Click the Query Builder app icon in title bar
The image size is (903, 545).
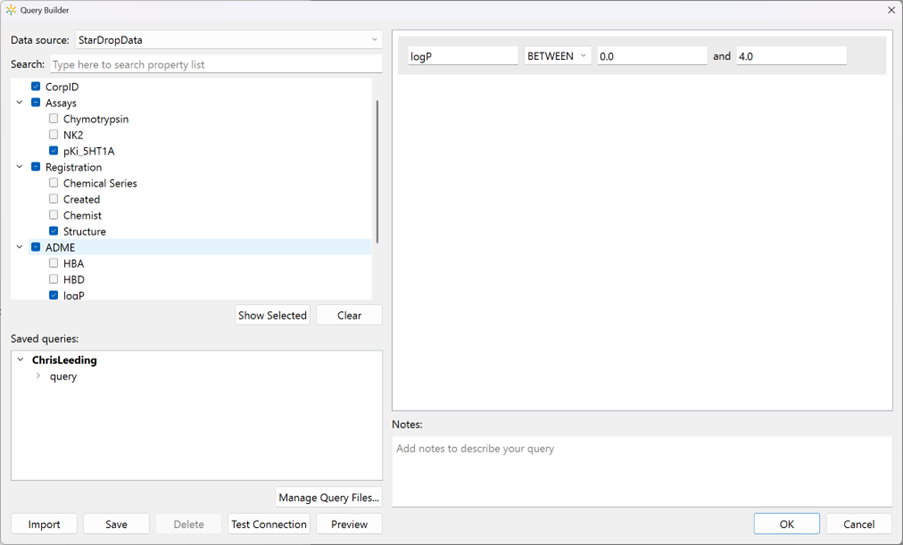[11, 10]
